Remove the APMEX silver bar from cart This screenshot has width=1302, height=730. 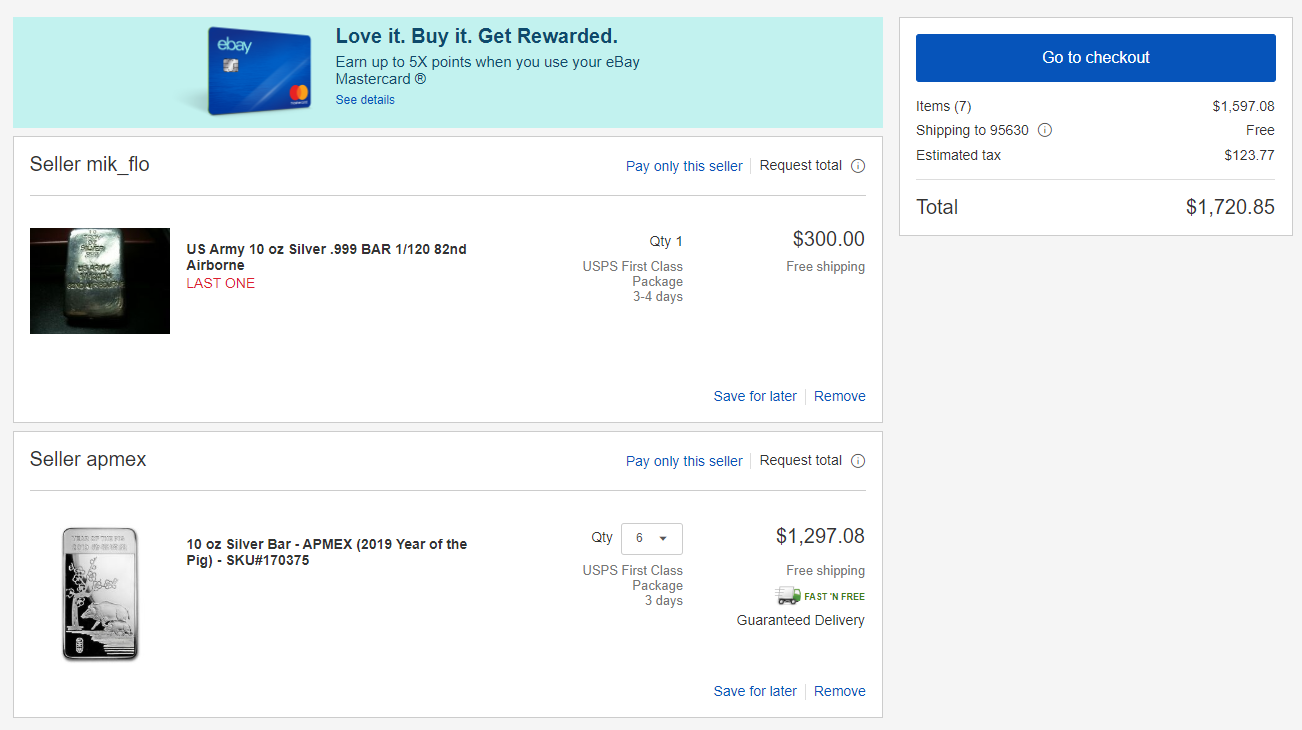840,691
